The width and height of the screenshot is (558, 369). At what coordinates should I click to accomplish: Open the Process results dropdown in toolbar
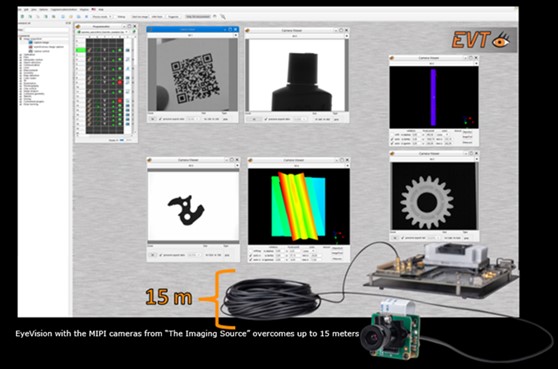[x=102, y=17]
